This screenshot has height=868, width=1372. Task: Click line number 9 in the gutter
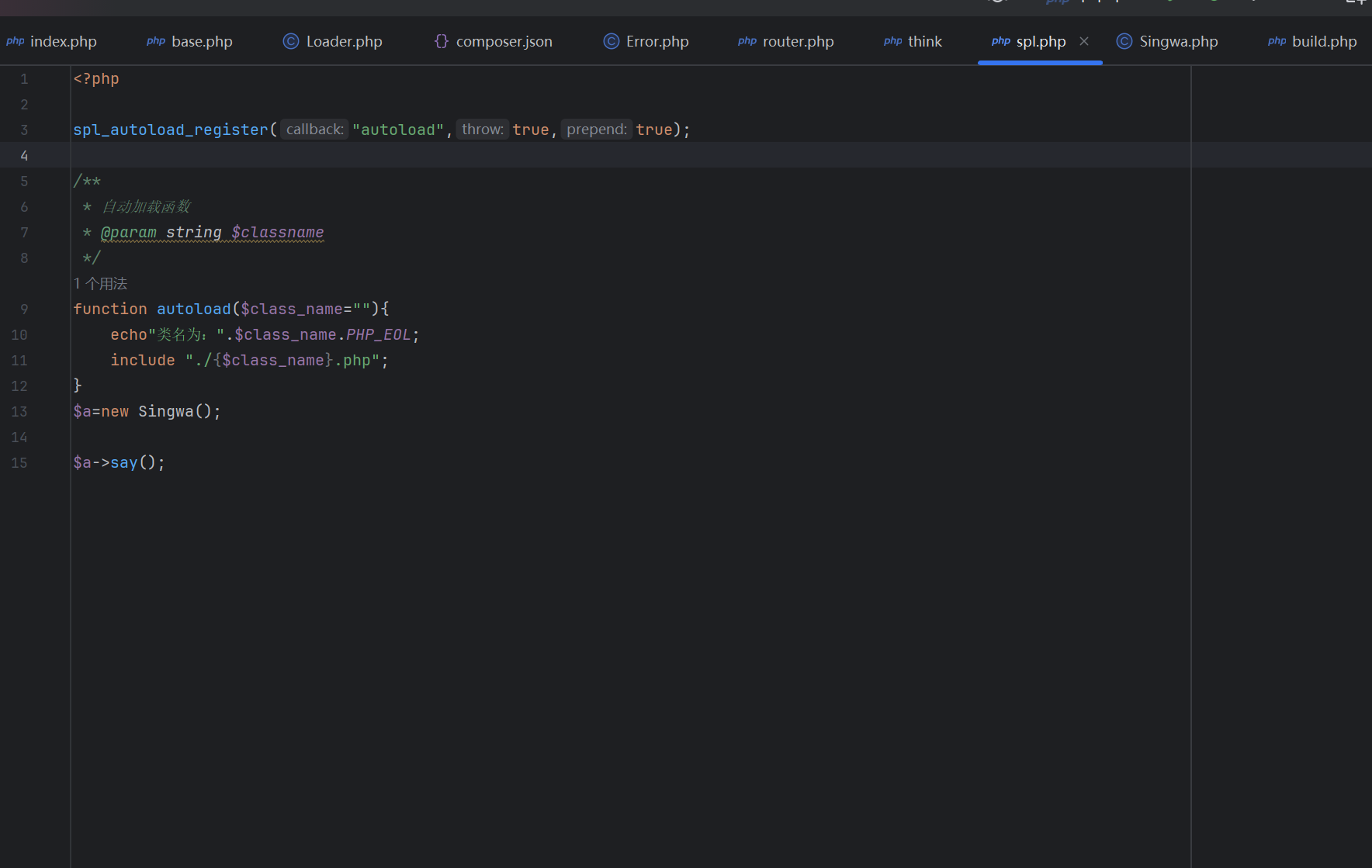(x=24, y=309)
